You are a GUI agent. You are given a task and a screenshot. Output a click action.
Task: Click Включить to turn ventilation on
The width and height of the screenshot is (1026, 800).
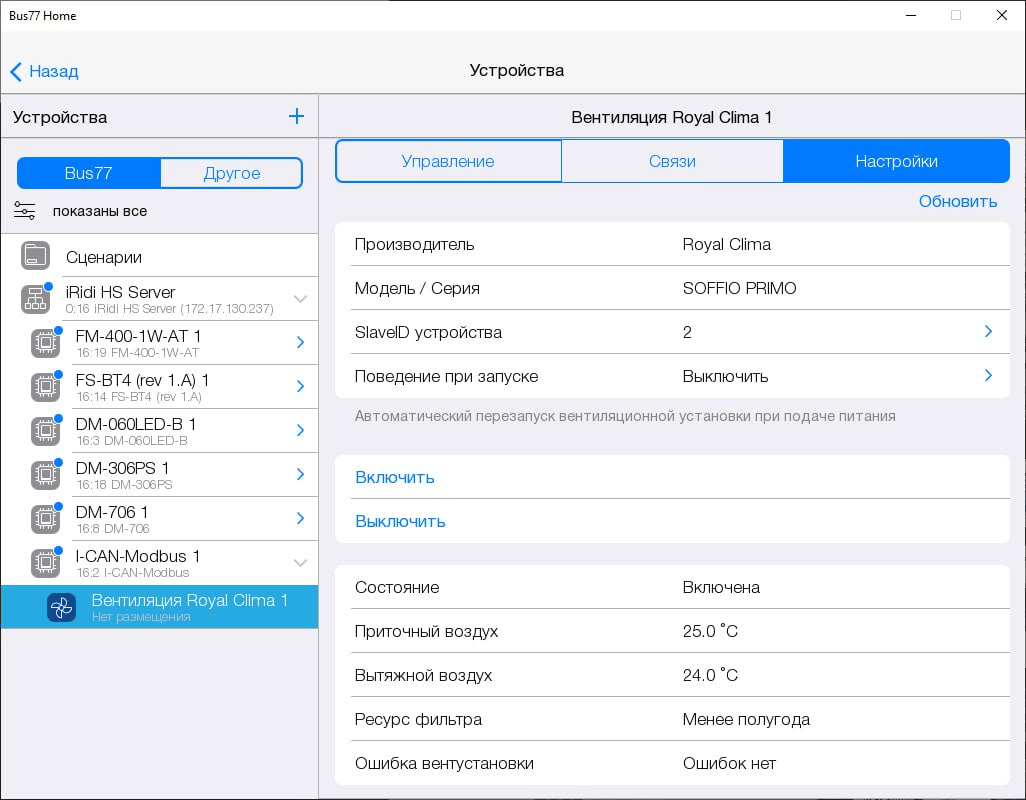click(395, 478)
